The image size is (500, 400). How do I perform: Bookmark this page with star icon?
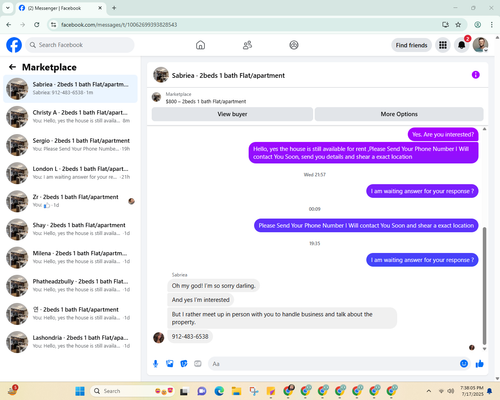click(458, 25)
